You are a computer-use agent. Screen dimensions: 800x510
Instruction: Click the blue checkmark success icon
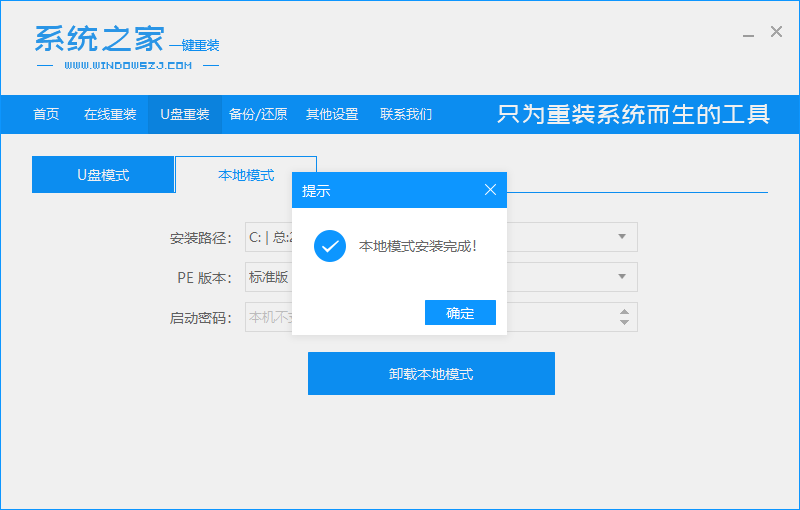tap(330, 245)
